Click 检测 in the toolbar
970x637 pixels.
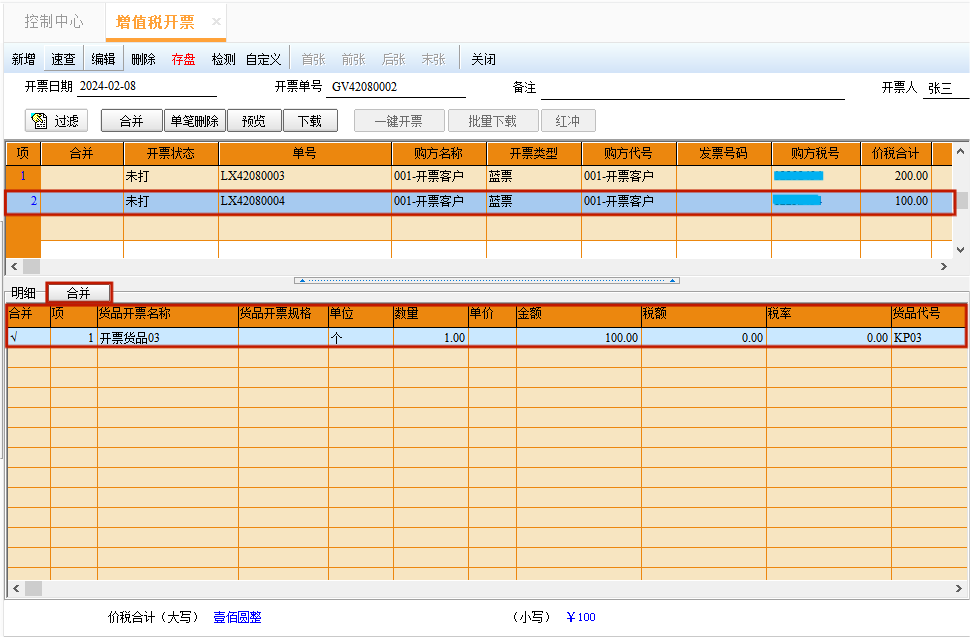pyautogui.click(x=223, y=59)
